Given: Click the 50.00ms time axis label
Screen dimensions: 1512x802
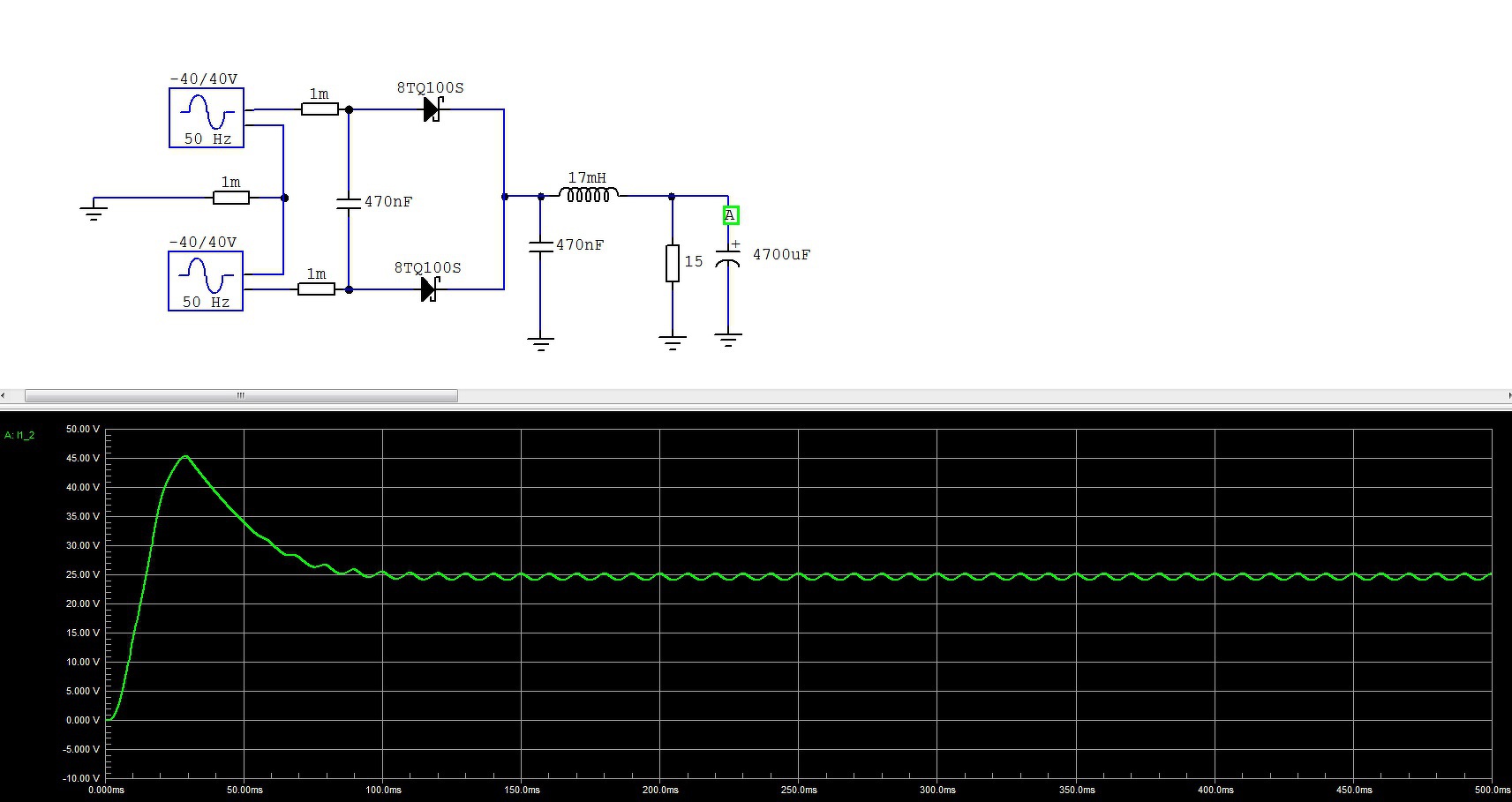Looking at the screenshot, I should [244, 790].
